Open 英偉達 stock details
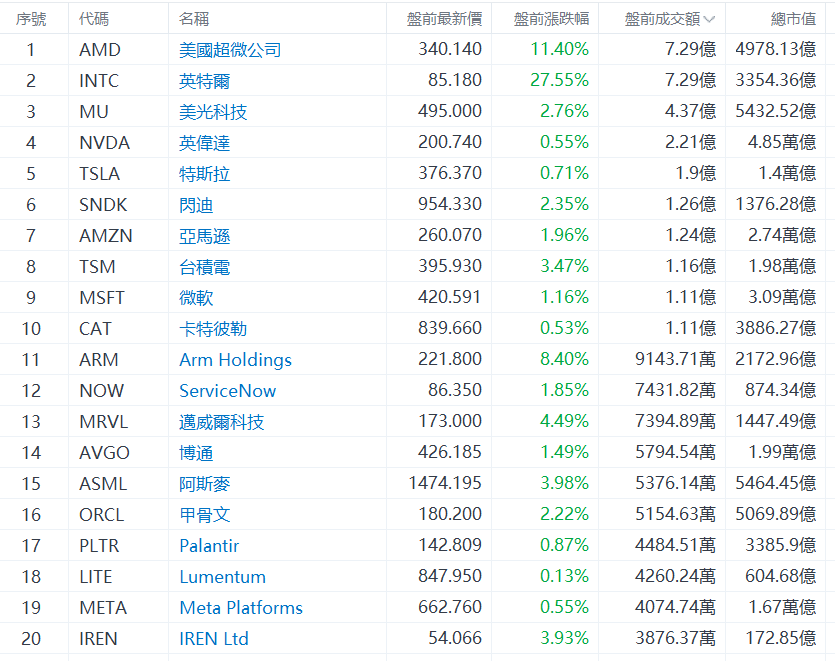Screen dimensions: 835x661 204,143
